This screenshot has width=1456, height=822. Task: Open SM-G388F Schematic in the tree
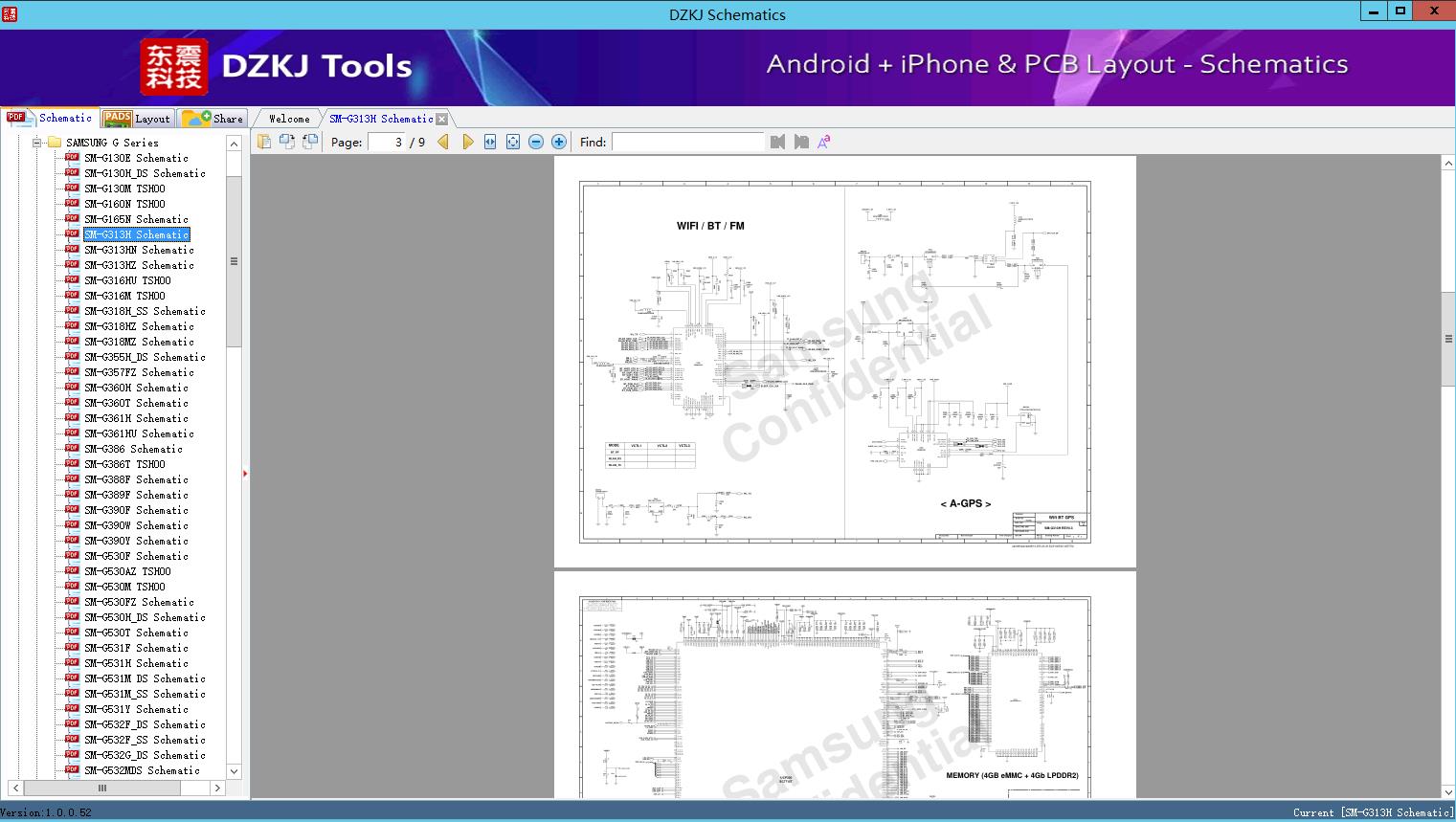136,479
